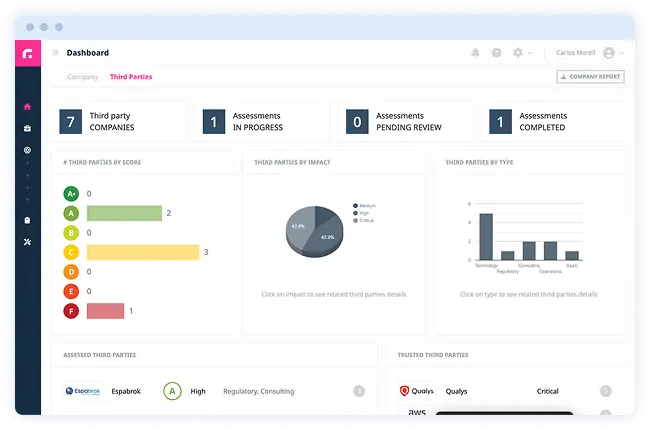650x430 pixels.
Task: Click the yellow C score bar
Action: (143, 252)
